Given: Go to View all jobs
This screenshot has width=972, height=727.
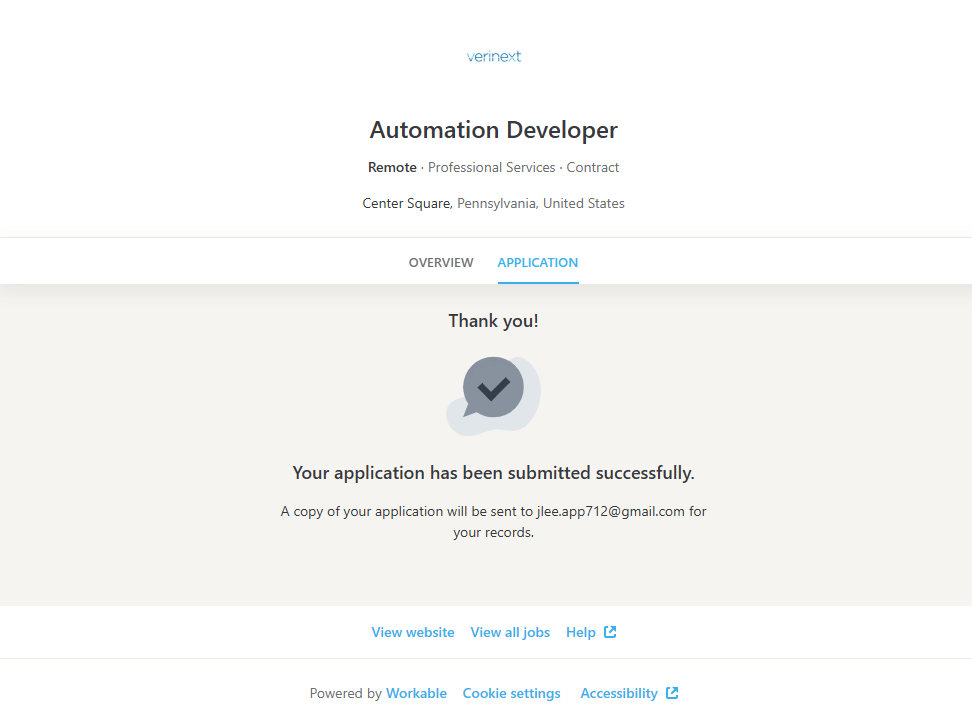Looking at the screenshot, I should pos(510,632).
